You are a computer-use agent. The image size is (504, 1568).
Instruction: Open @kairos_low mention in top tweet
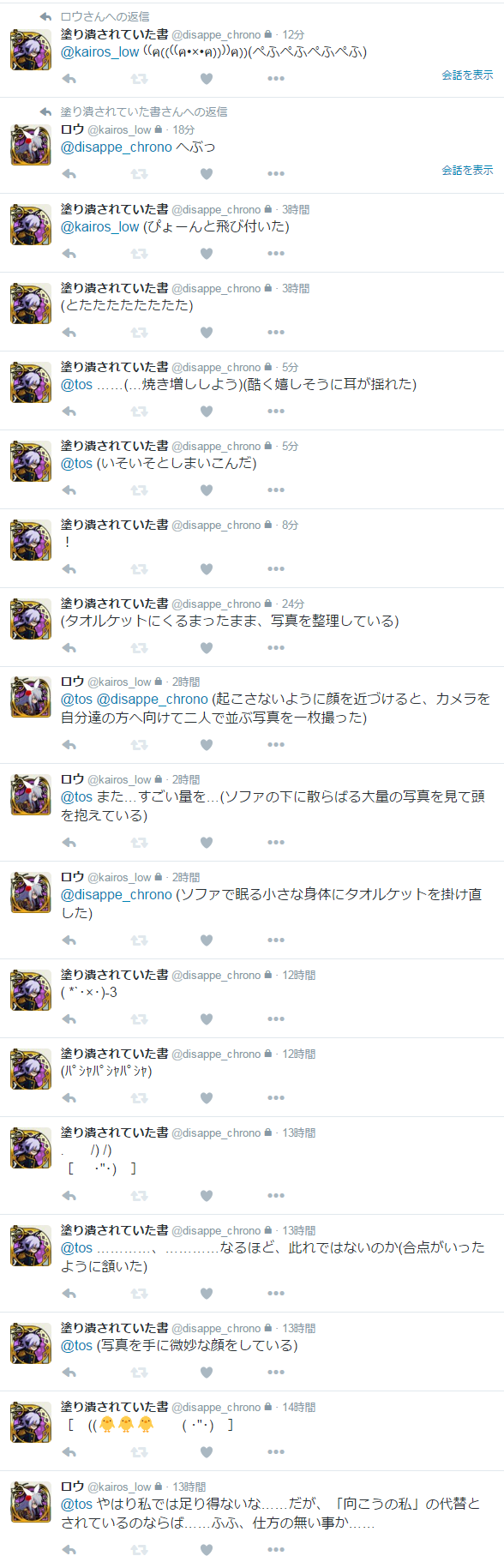[x=99, y=51]
